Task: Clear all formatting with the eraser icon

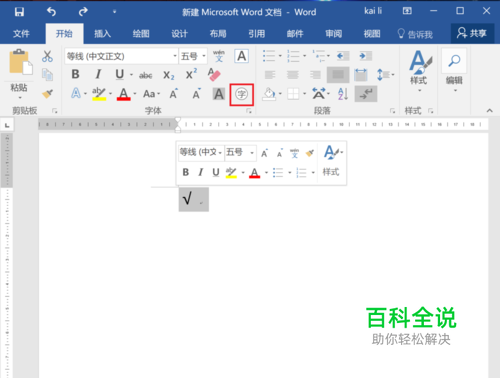Action: coord(214,74)
